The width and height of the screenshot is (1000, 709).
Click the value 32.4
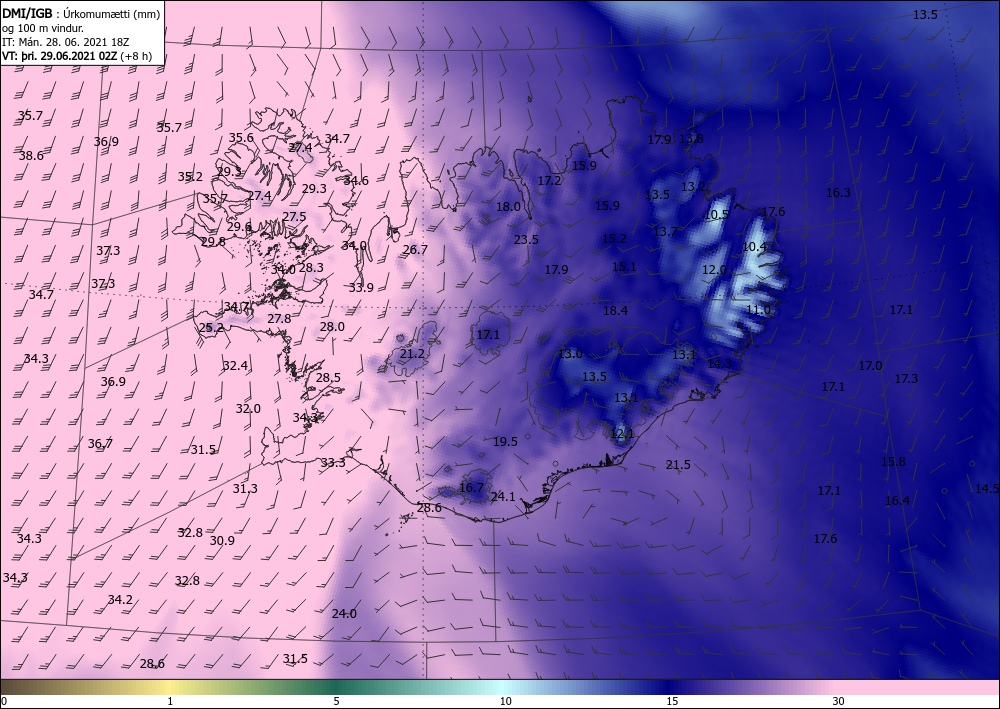[x=235, y=365]
